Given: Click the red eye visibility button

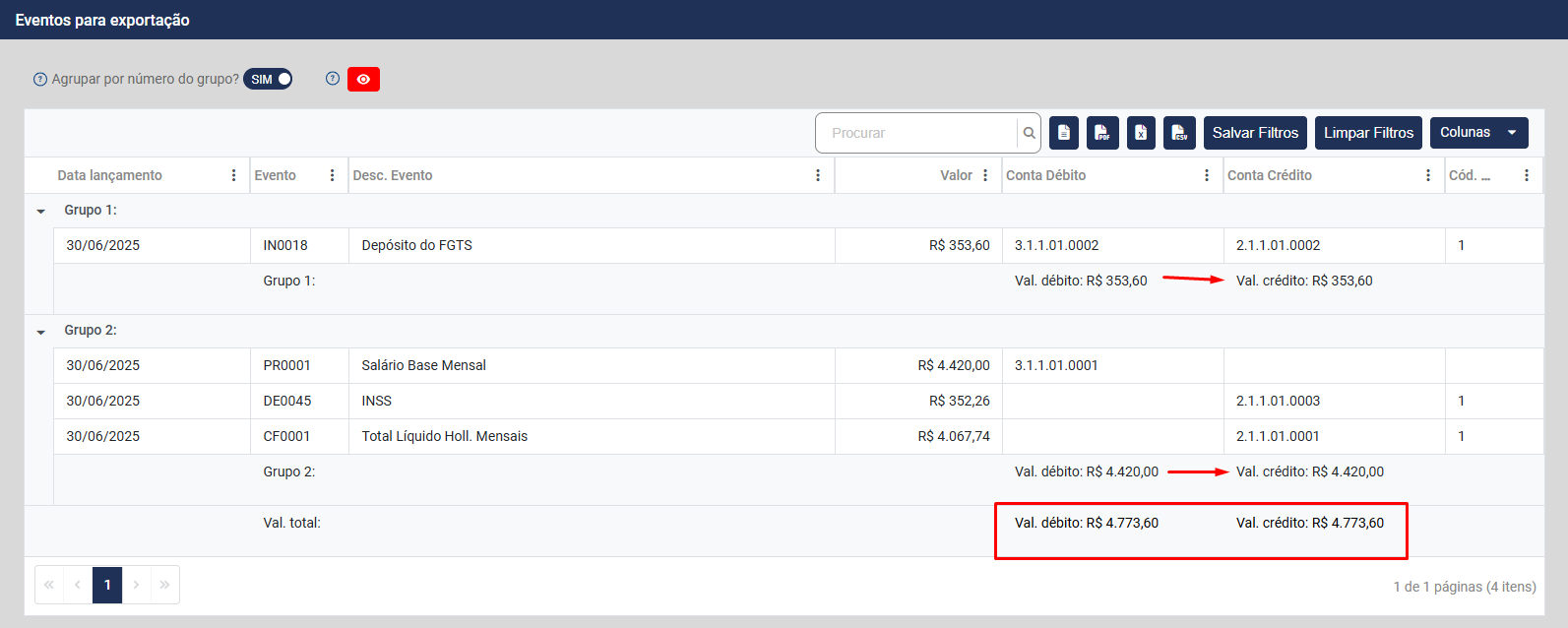Looking at the screenshot, I should (x=363, y=79).
